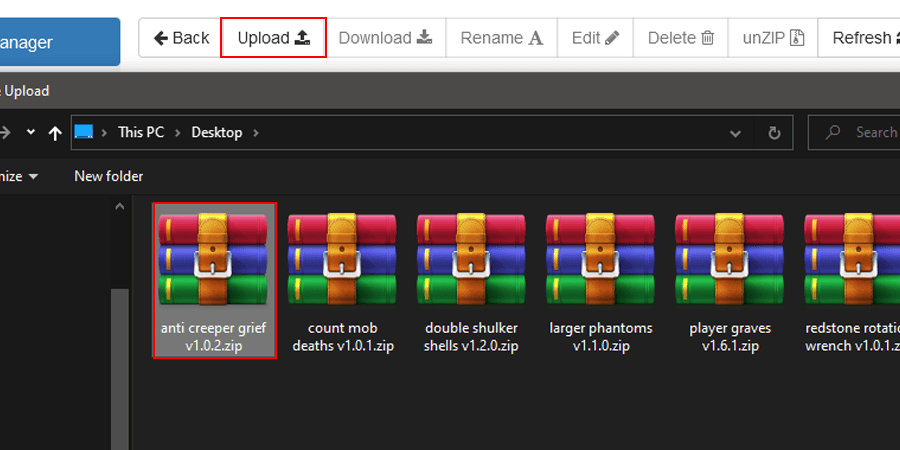
Task: Click the Upload button
Action: [x=274, y=38]
